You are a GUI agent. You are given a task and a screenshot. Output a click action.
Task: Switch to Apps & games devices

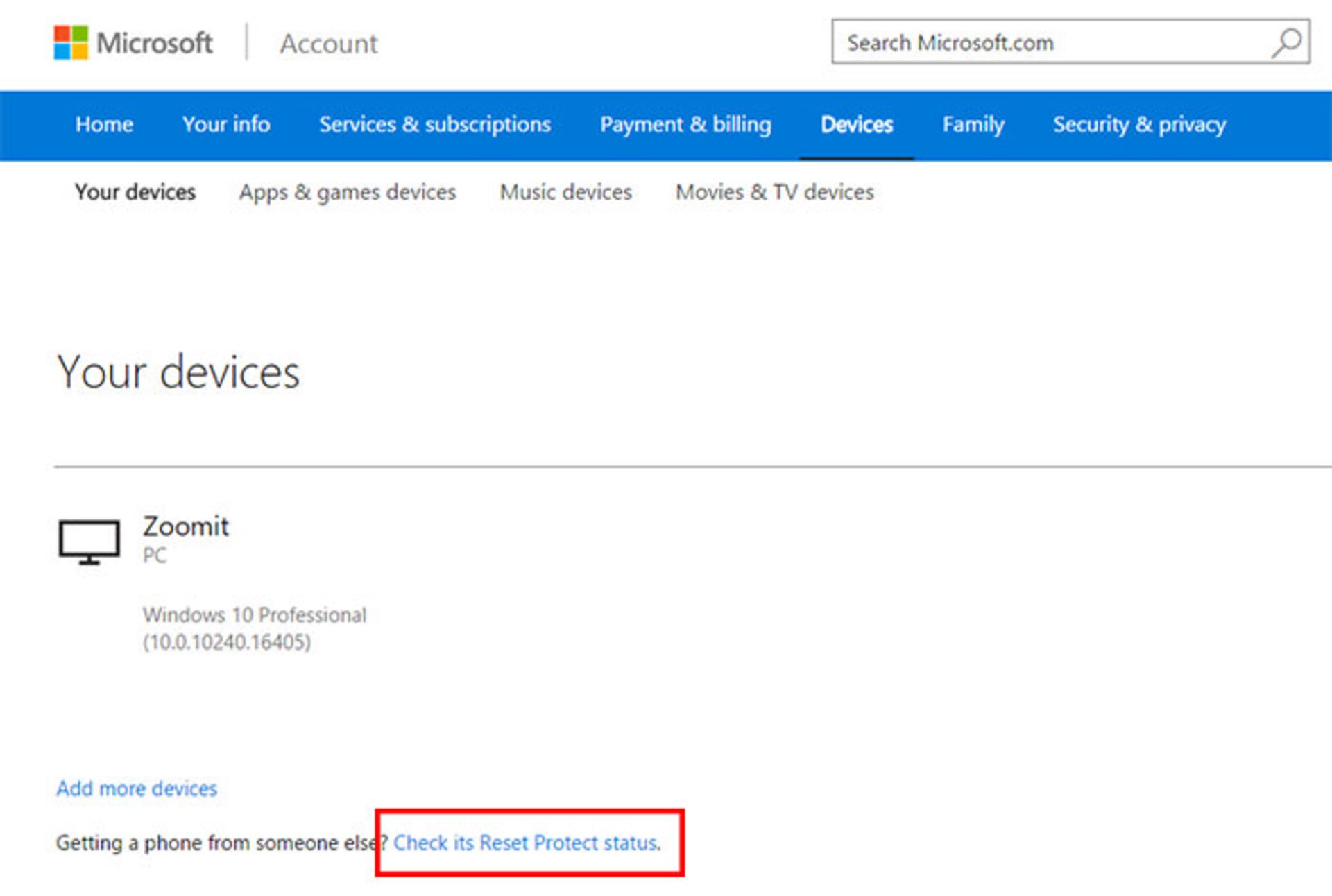pos(346,192)
